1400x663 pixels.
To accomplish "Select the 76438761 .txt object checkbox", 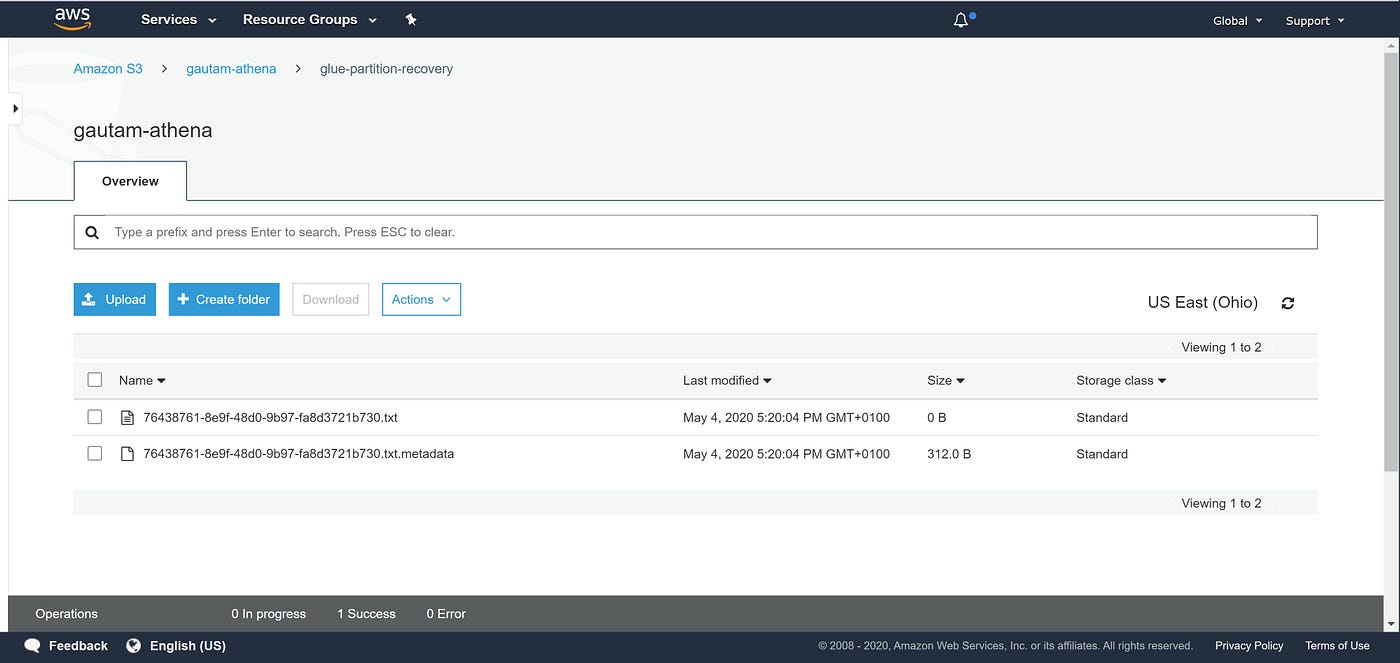I will (94, 416).
